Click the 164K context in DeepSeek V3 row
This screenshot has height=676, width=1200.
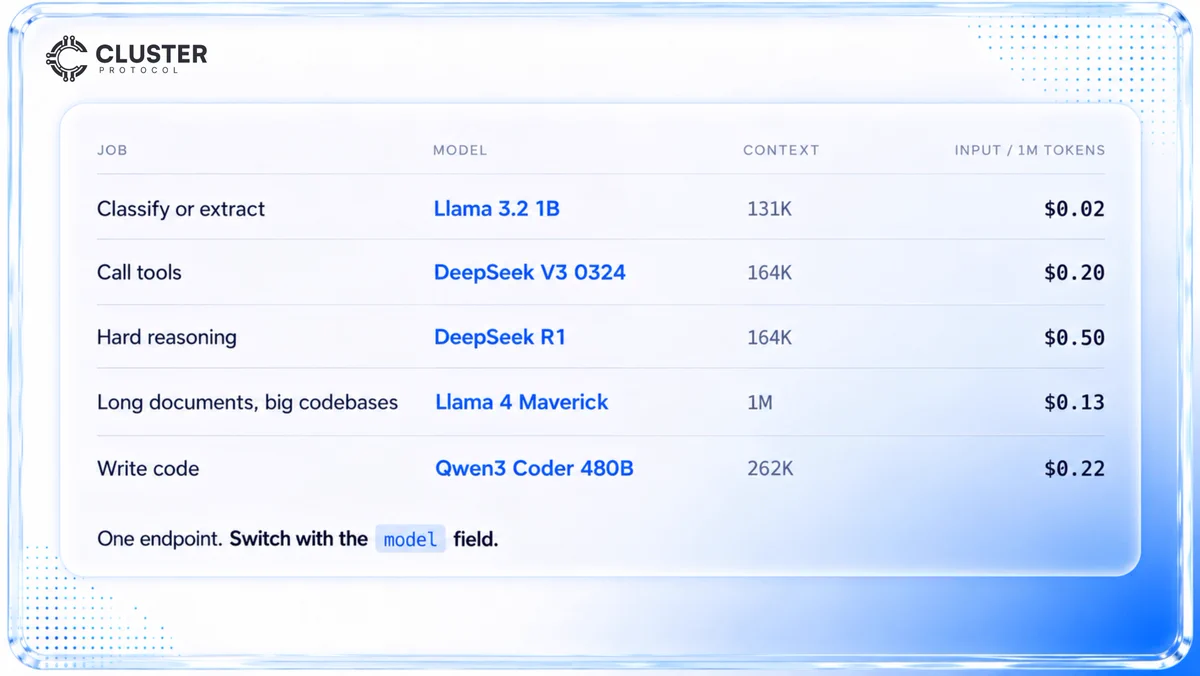click(770, 272)
